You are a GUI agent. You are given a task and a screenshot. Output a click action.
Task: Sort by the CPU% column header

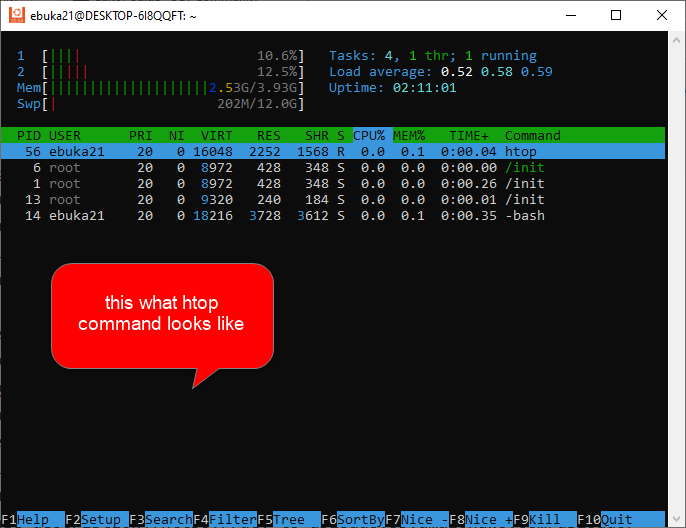tap(369, 135)
